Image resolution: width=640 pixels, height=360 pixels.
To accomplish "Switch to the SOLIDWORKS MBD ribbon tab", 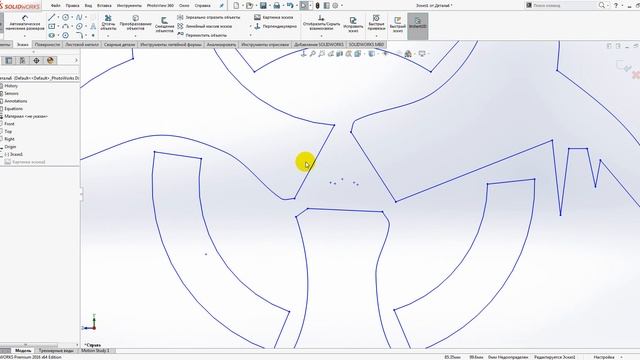I will (367, 44).
